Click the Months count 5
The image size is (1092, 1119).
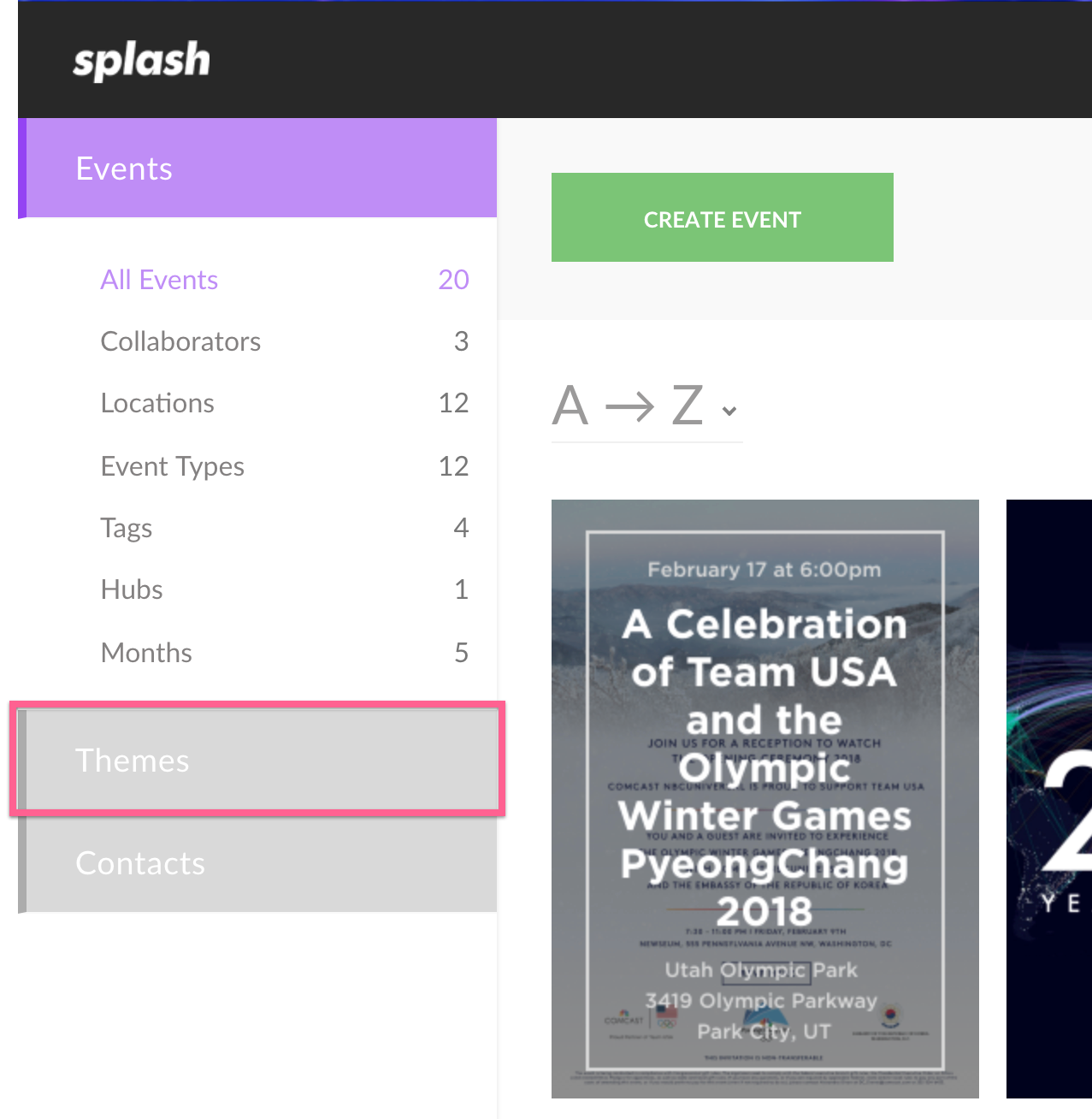point(461,653)
